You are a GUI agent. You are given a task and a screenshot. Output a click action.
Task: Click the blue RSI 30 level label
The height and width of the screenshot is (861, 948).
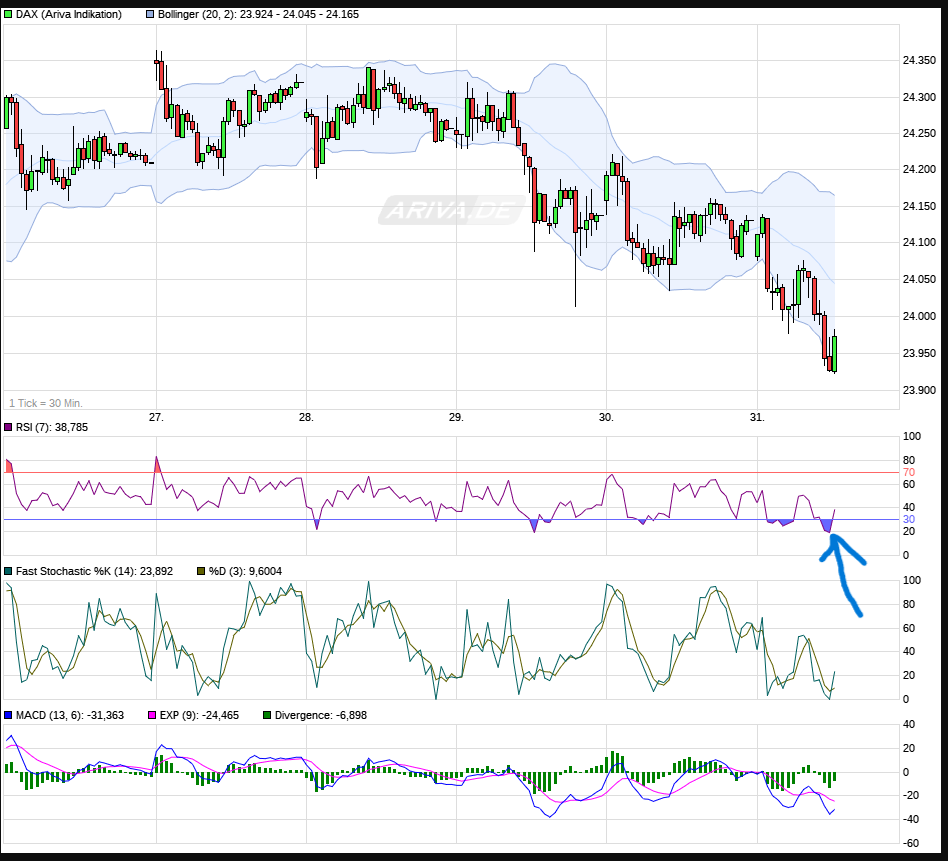pyautogui.click(x=908, y=519)
